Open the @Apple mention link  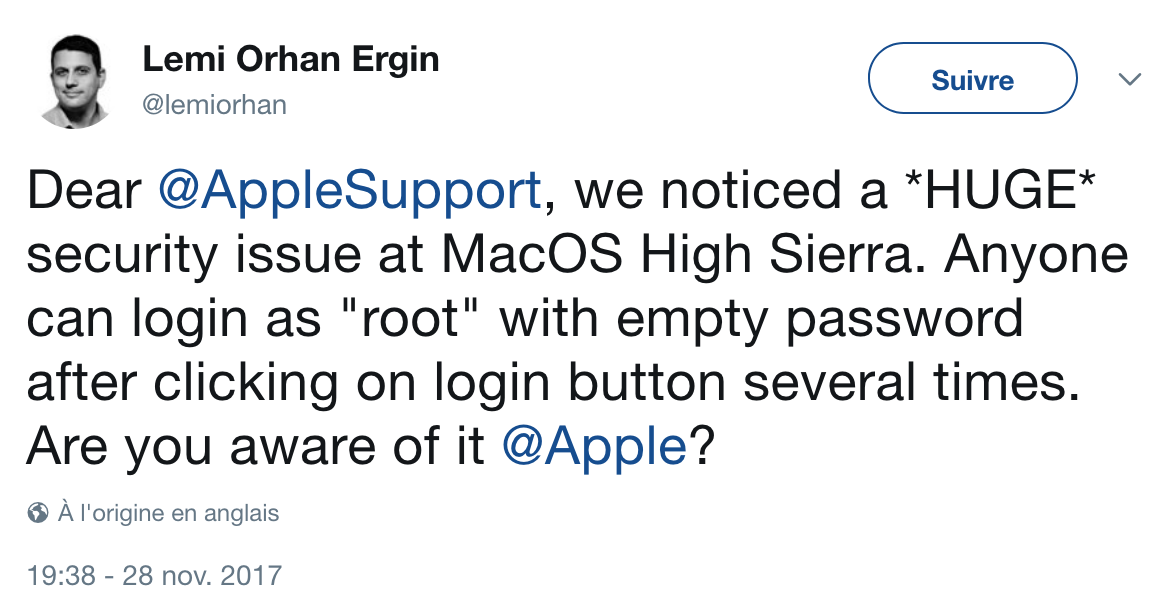click(594, 448)
